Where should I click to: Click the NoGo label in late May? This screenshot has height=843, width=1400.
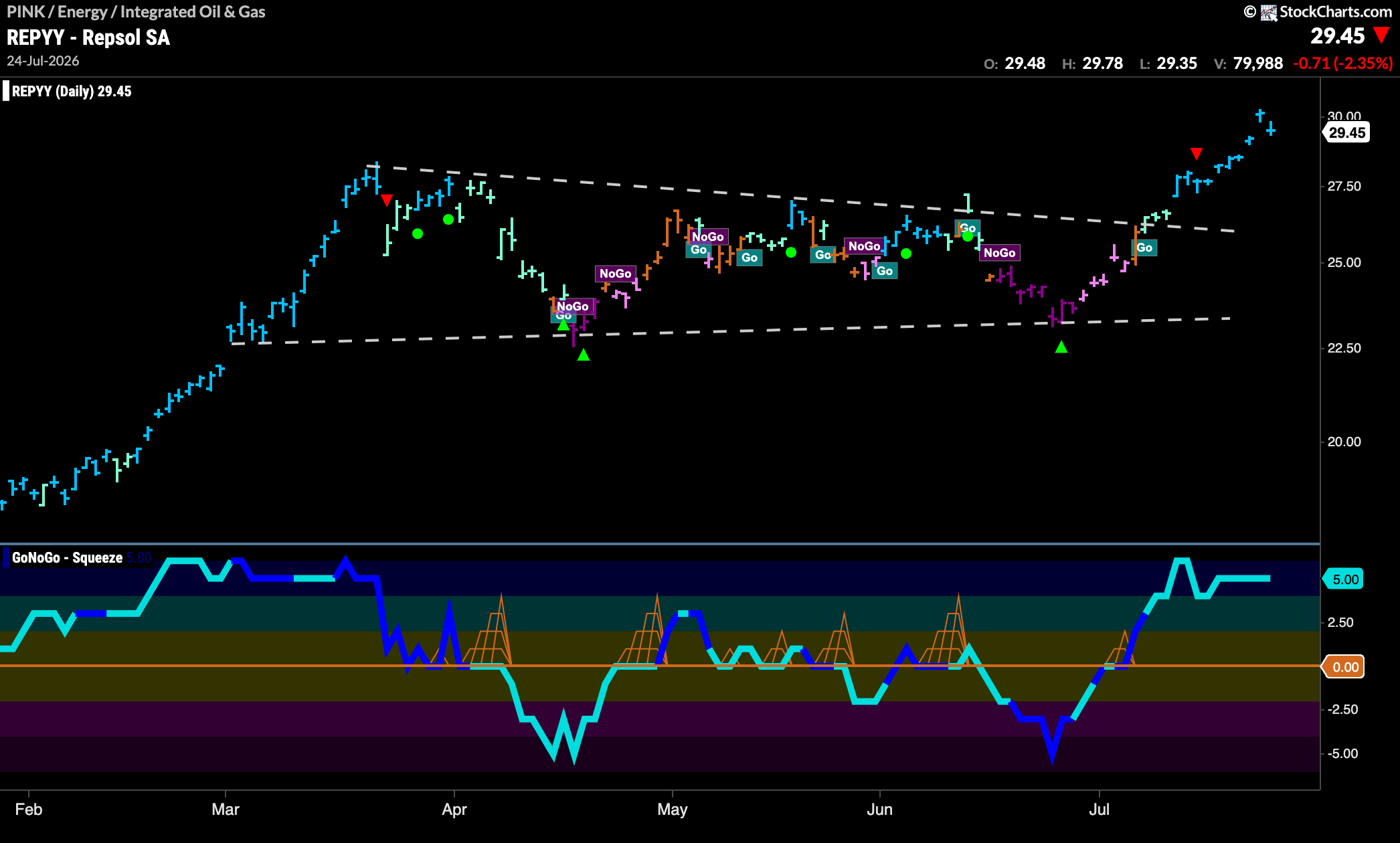pos(864,246)
